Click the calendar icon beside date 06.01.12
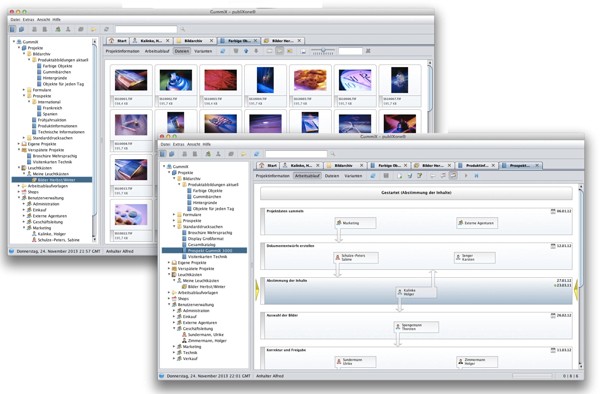The height and width of the screenshot is (394, 600). (553, 211)
